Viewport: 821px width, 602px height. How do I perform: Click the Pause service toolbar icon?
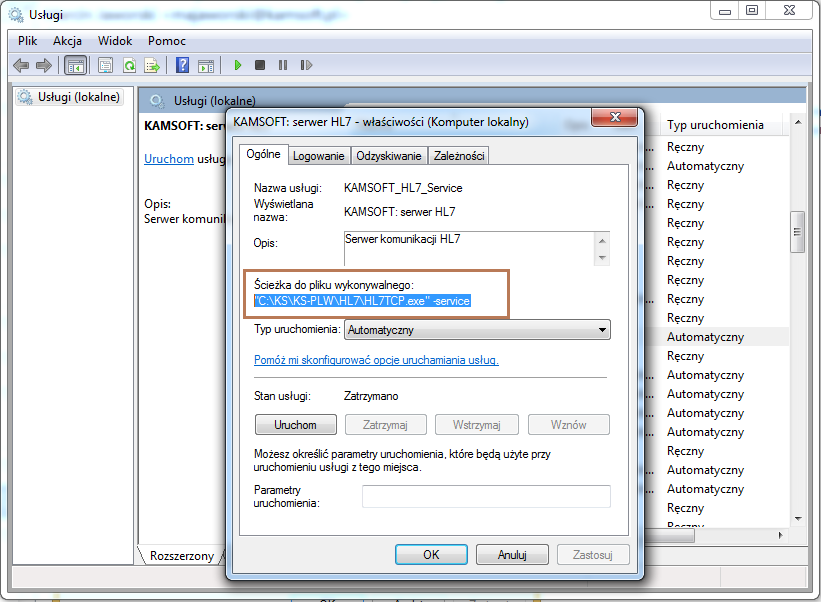click(x=283, y=65)
